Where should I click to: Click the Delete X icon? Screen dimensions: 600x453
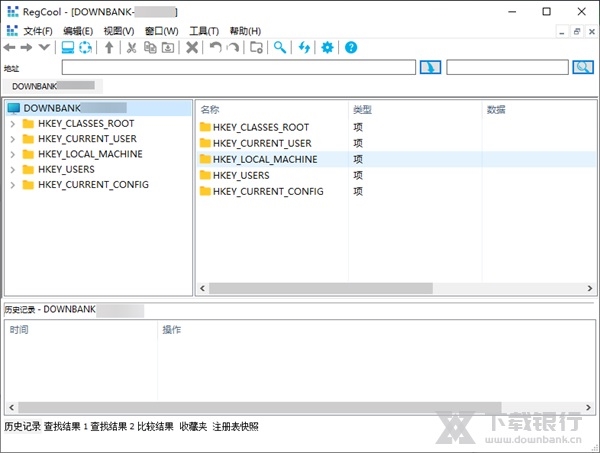click(x=192, y=48)
